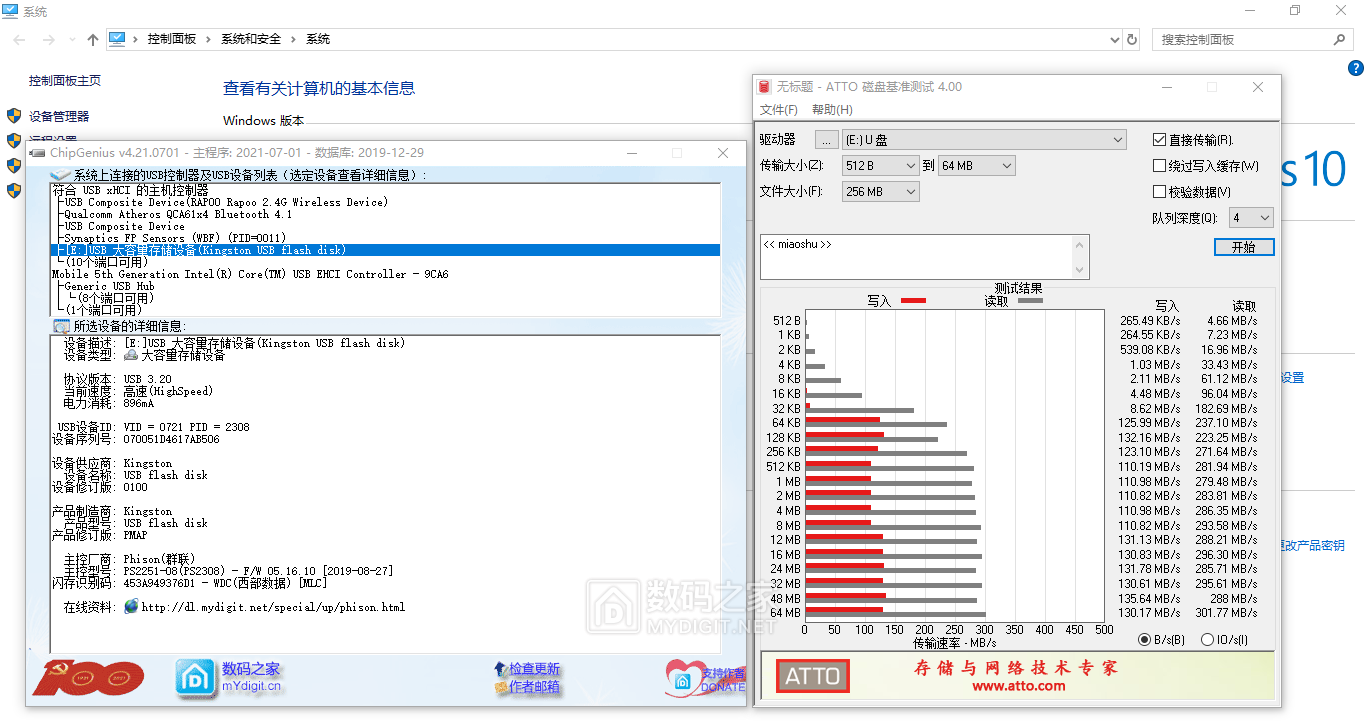The width and height of the screenshot is (1366, 728).
Task: Open address bar history dropdown arrow
Action: tap(1115, 39)
